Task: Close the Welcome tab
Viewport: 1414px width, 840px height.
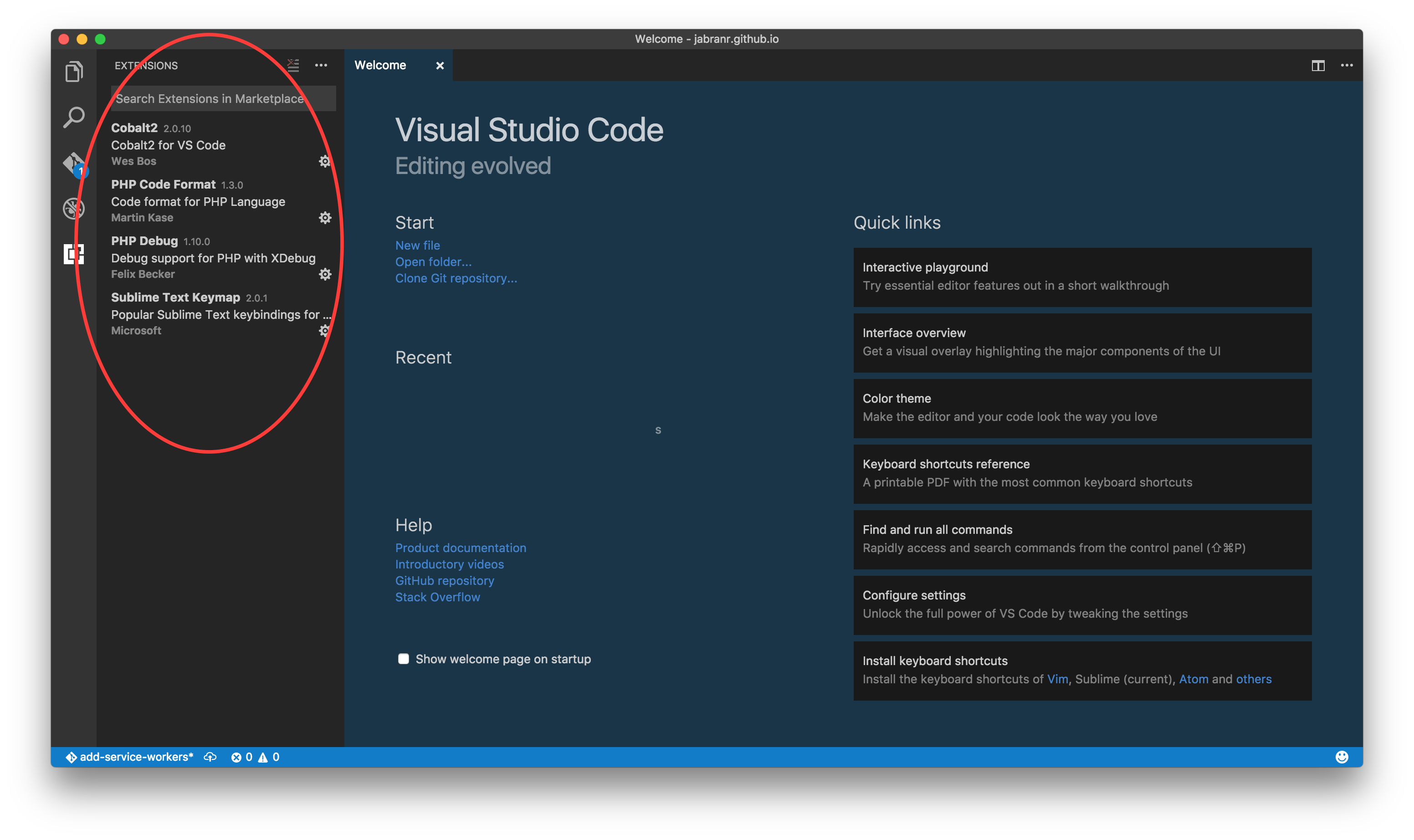Action: tap(440, 66)
